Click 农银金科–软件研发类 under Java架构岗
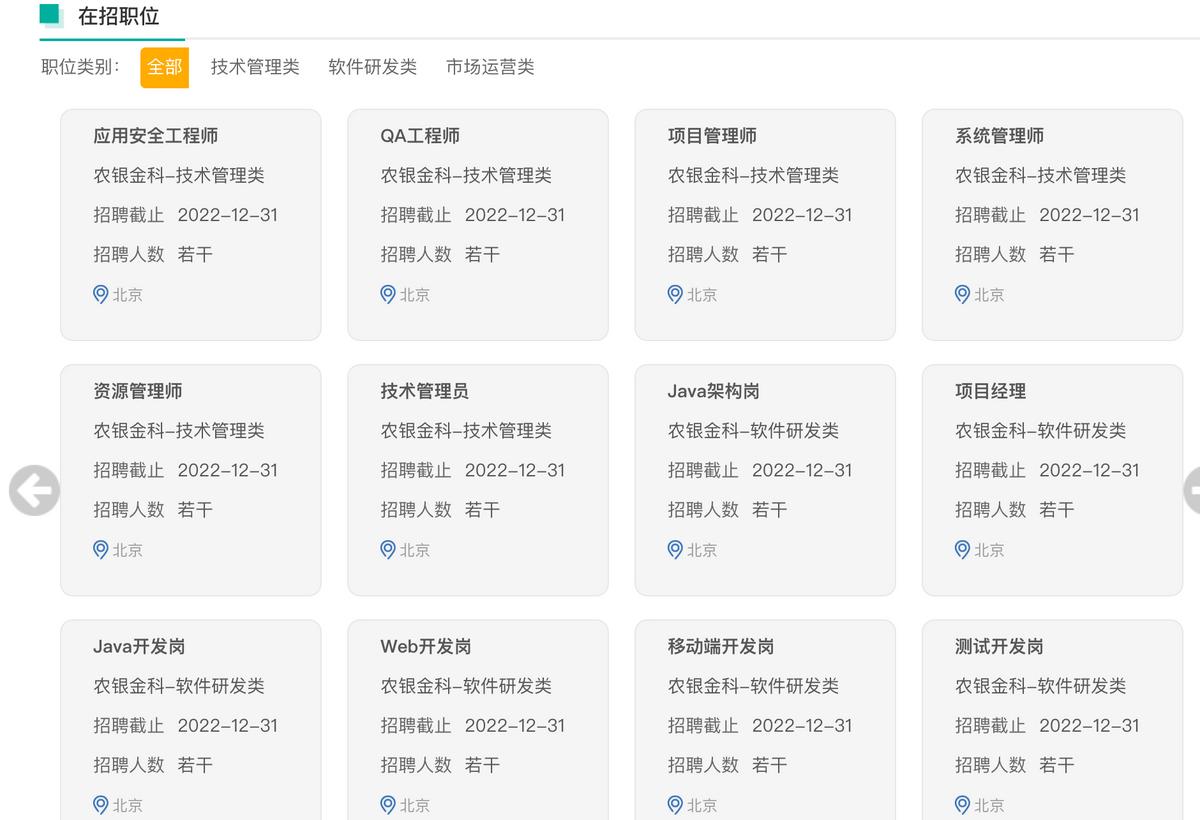Viewport: 1200px width, 820px height. [x=753, y=430]
